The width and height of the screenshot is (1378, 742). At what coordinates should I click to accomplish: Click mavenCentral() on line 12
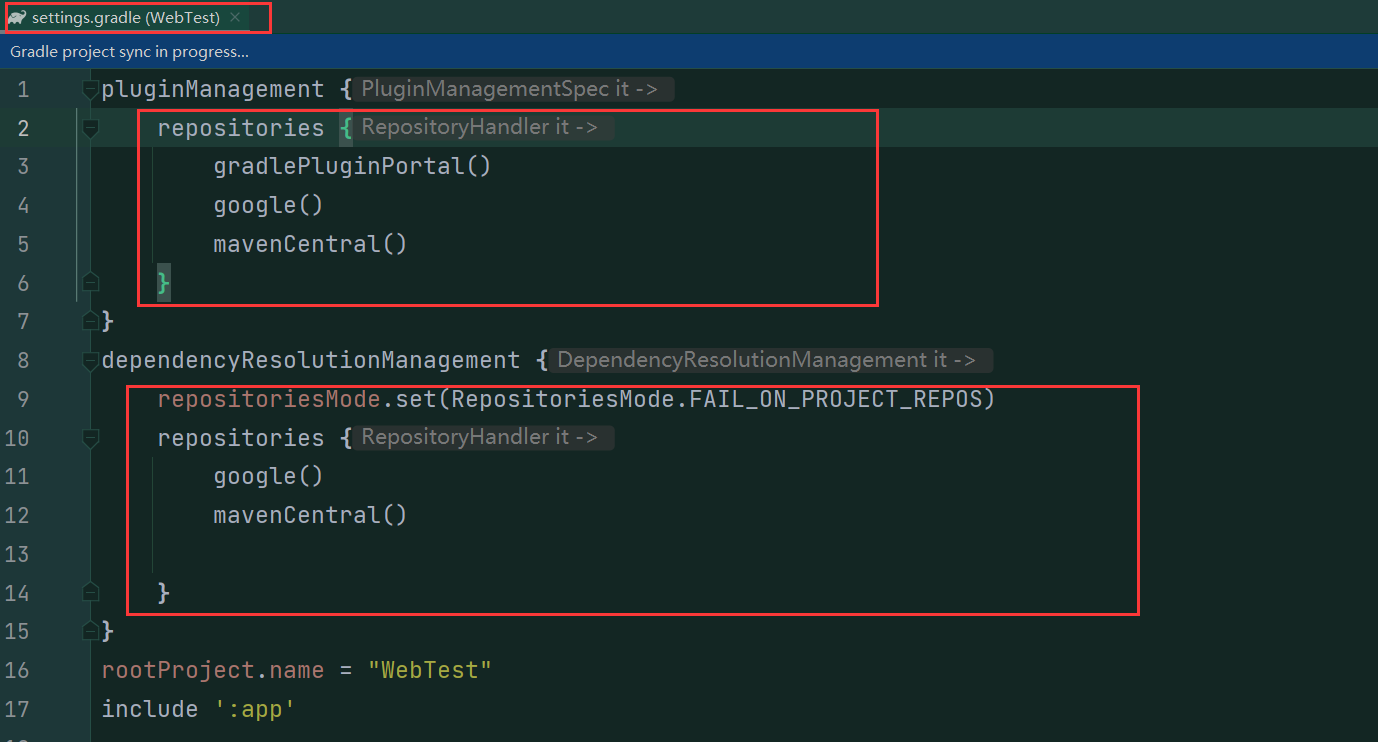coord(310,516)
